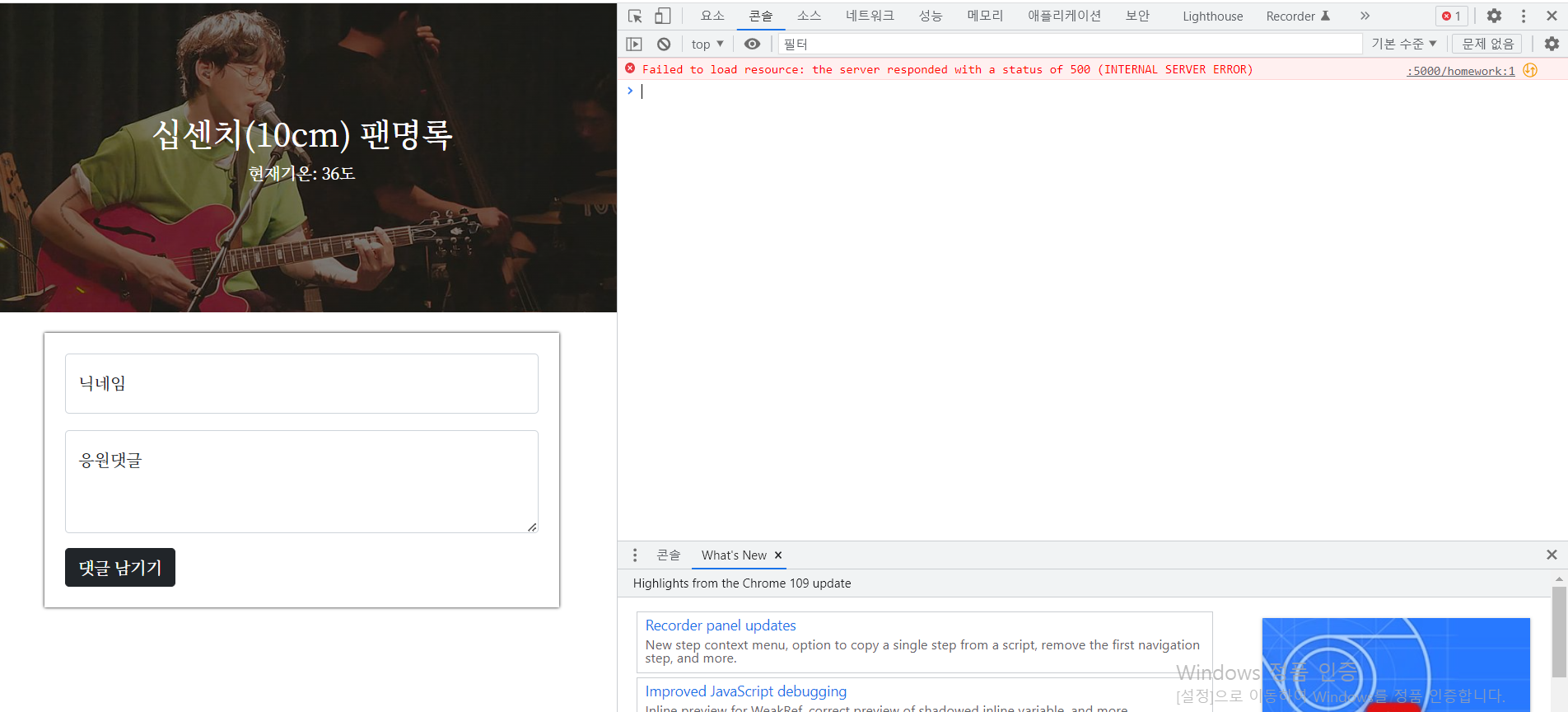Click the 댓글 남기기 button
1568x712 pixels.
click(120, 568)
